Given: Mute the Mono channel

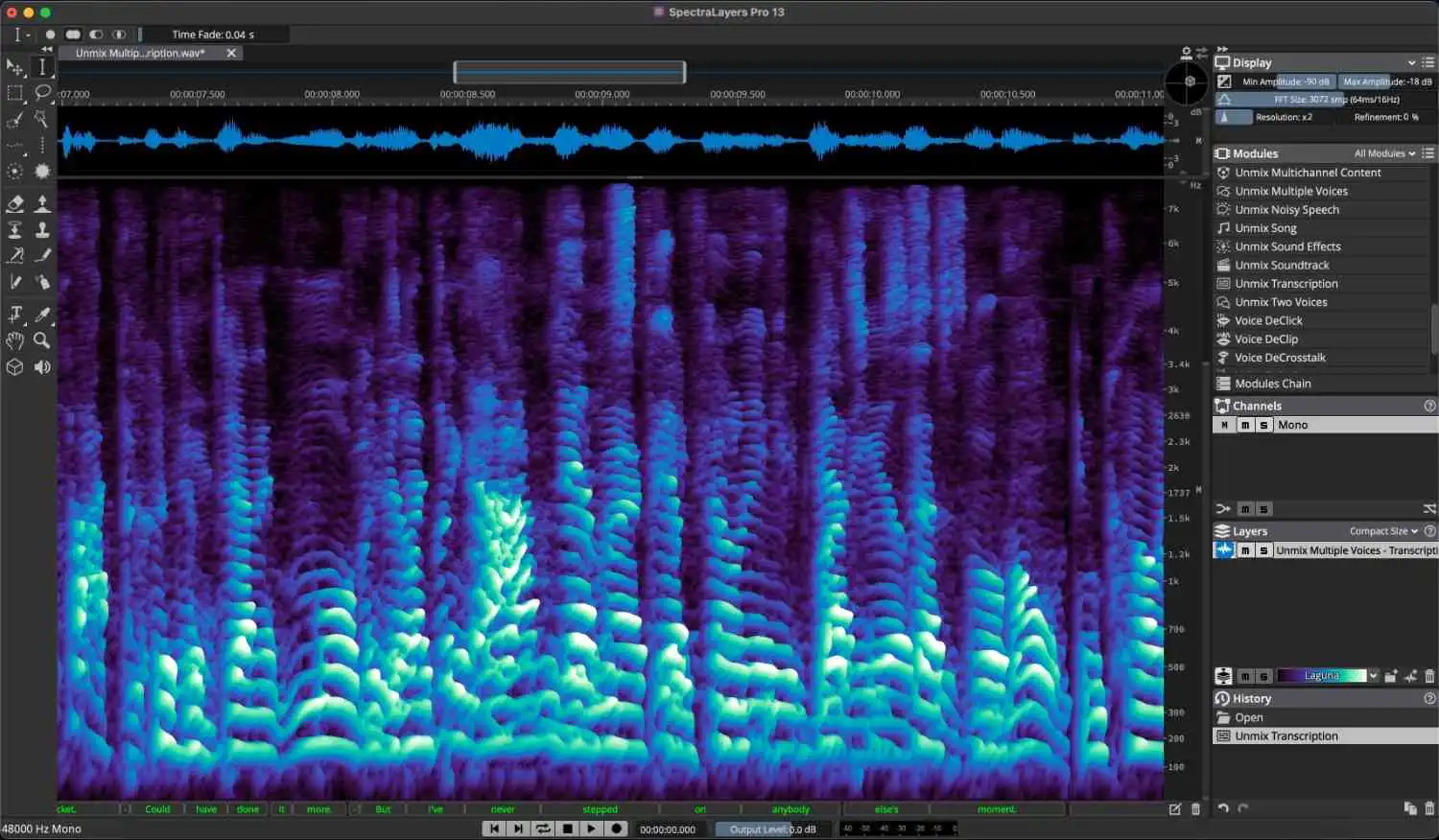Looking at the screenshot, I should tap(1245, 425).
